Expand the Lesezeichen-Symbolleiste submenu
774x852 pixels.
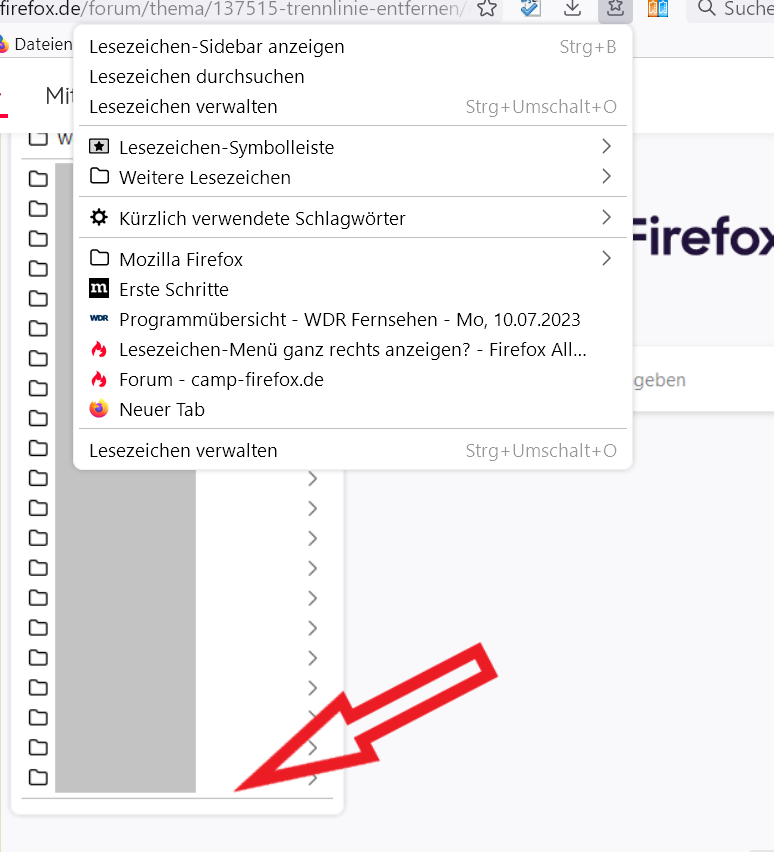[353, 147]
